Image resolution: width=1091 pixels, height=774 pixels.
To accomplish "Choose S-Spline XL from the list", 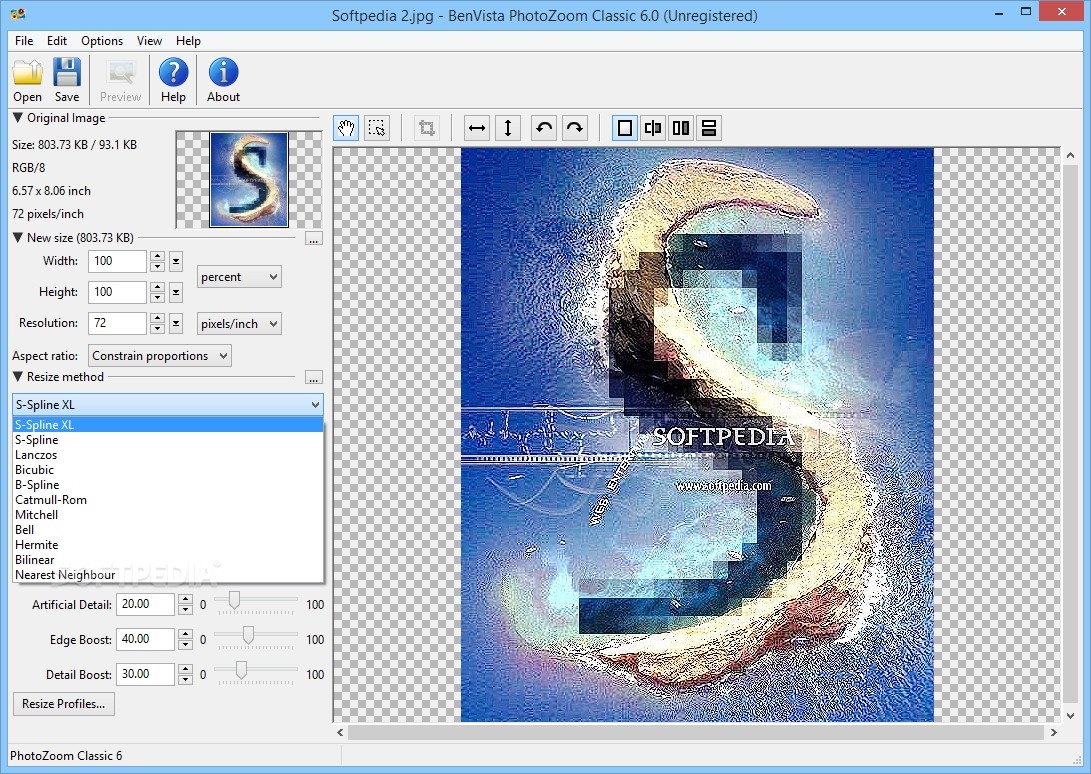I will (x=168, y=425).
